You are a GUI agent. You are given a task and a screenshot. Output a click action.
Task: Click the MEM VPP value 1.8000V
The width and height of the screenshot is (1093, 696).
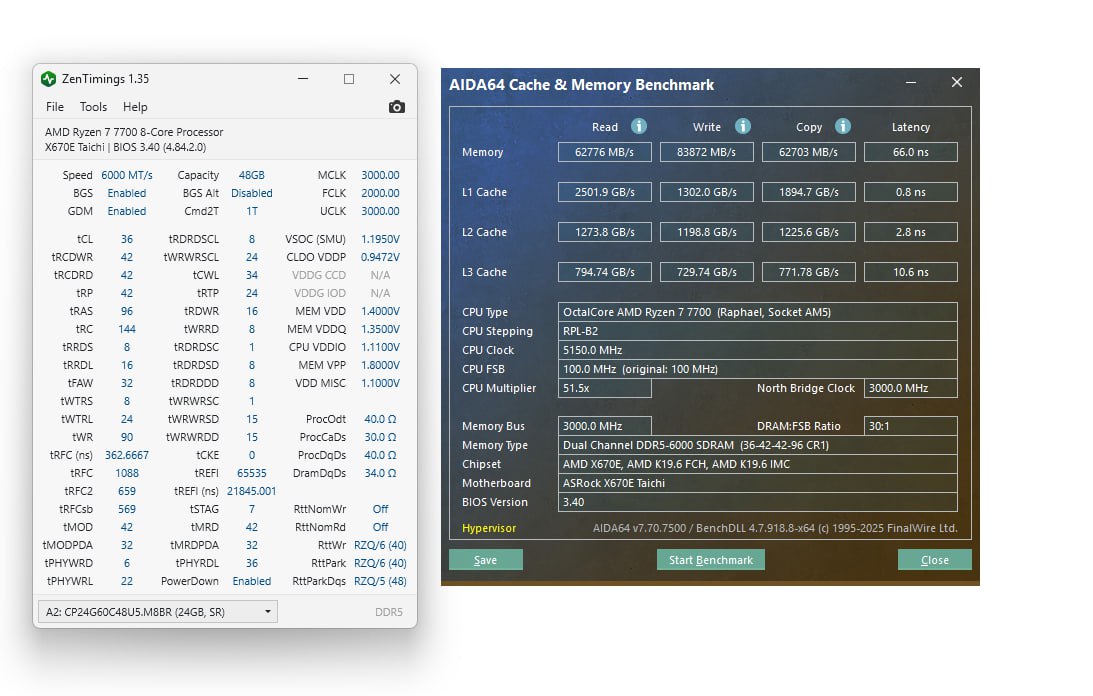(380, 365)
